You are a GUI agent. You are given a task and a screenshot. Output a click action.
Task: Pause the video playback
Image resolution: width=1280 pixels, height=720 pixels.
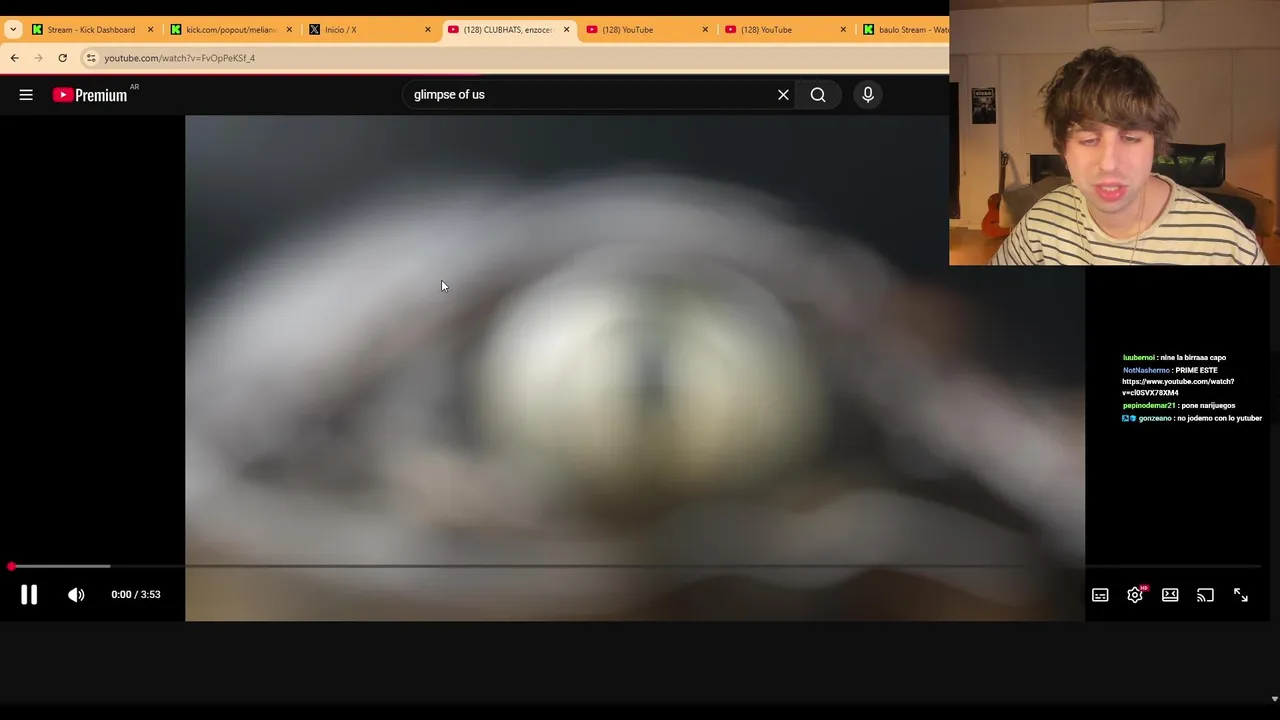(29, 595)
